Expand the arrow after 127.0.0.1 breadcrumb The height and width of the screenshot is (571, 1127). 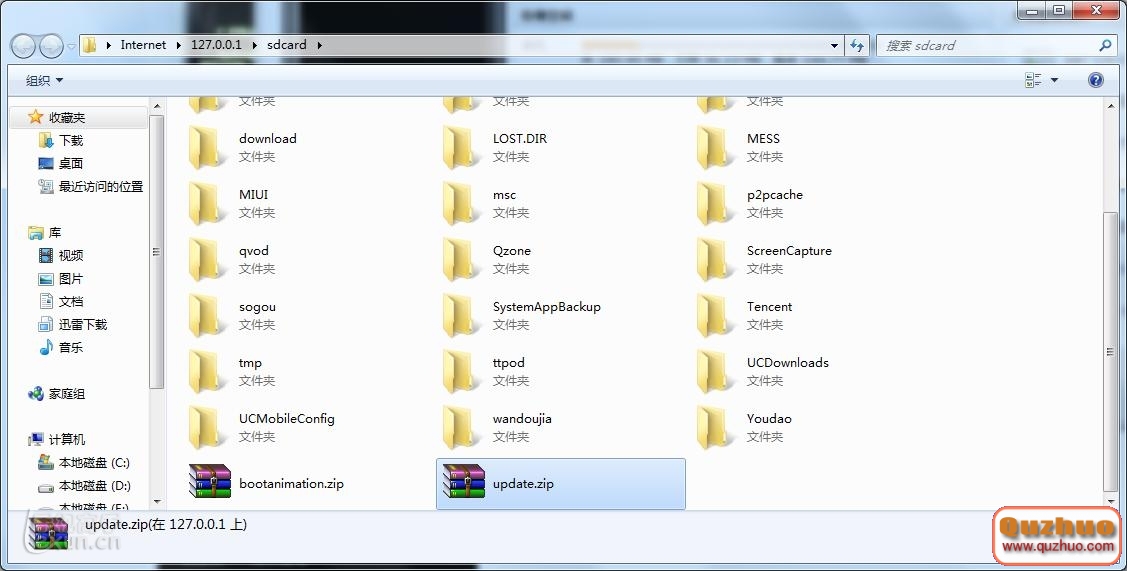(254, 45)
